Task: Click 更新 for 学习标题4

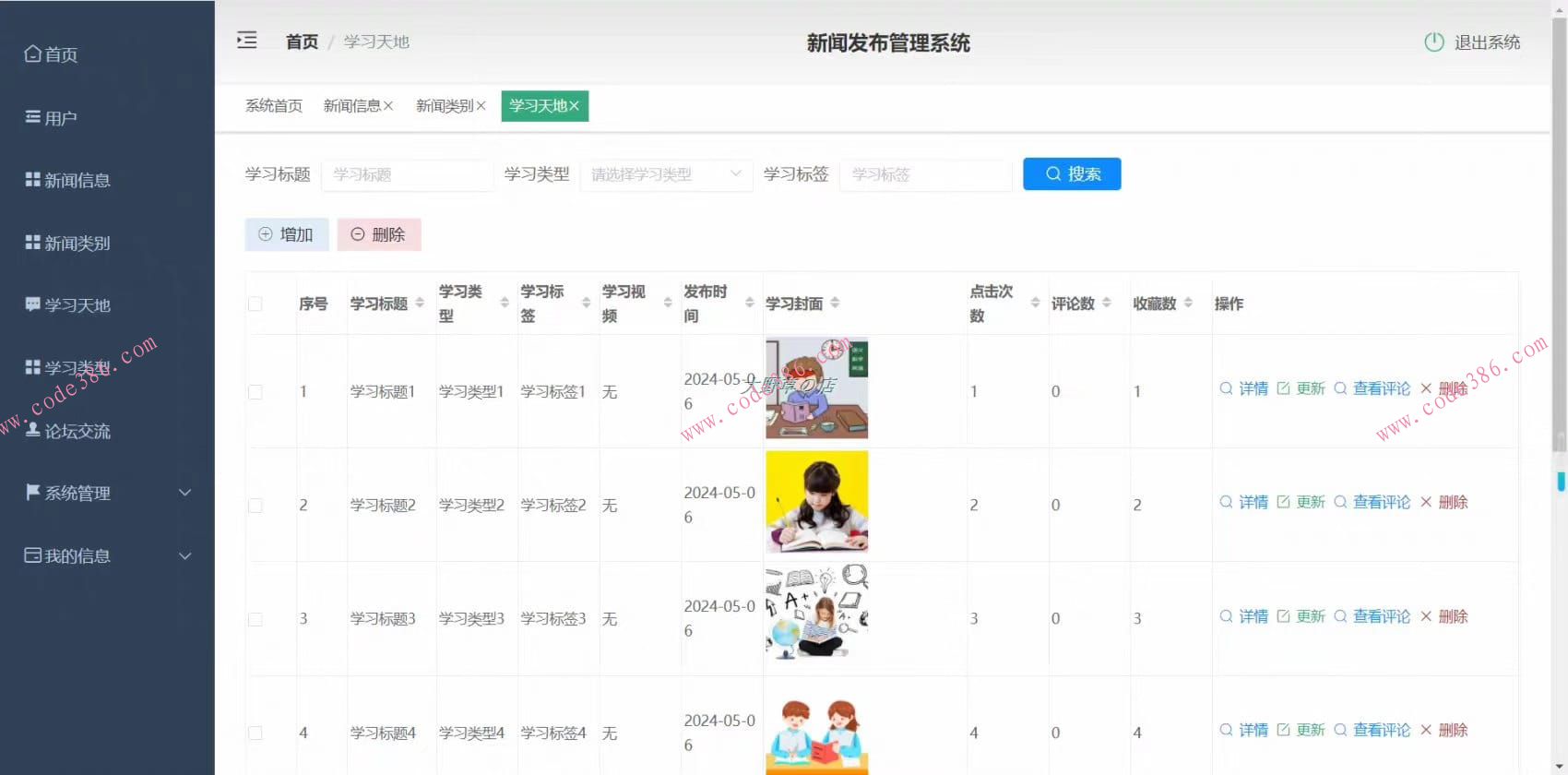Action: [1301, 730]
